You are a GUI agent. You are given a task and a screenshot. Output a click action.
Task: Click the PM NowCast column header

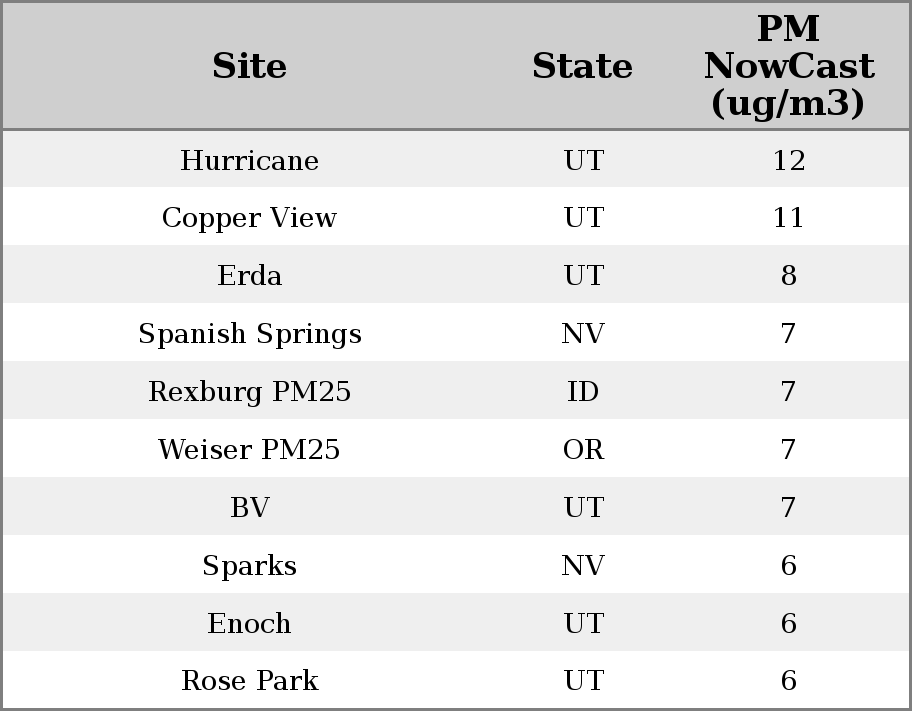point(788,66)
